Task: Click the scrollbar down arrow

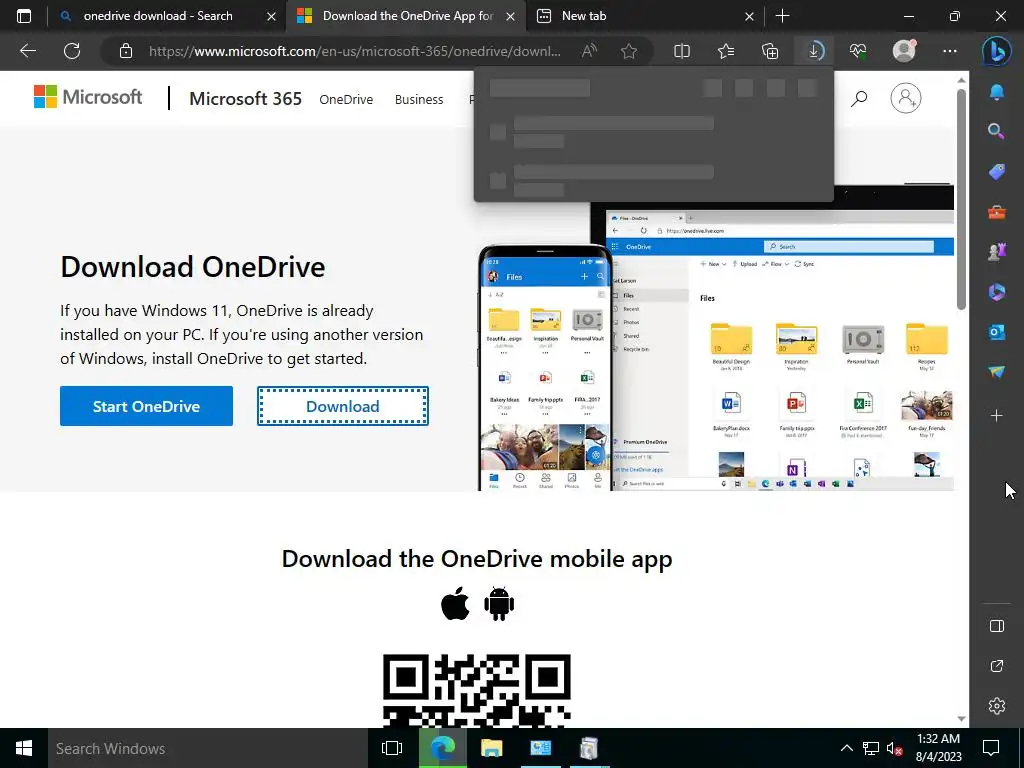Action: (961, 718)
